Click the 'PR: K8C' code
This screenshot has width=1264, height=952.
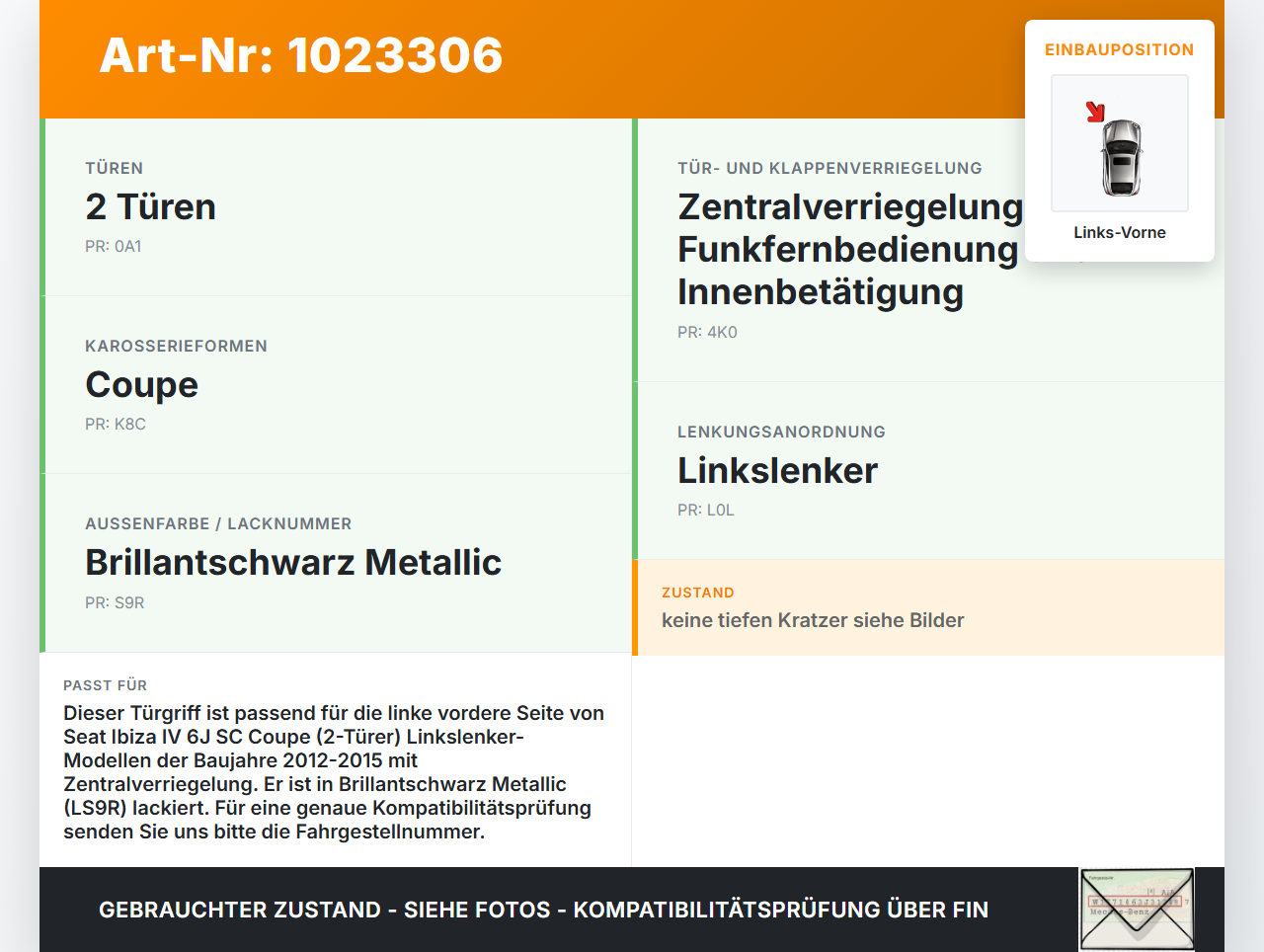pos(116,424)
